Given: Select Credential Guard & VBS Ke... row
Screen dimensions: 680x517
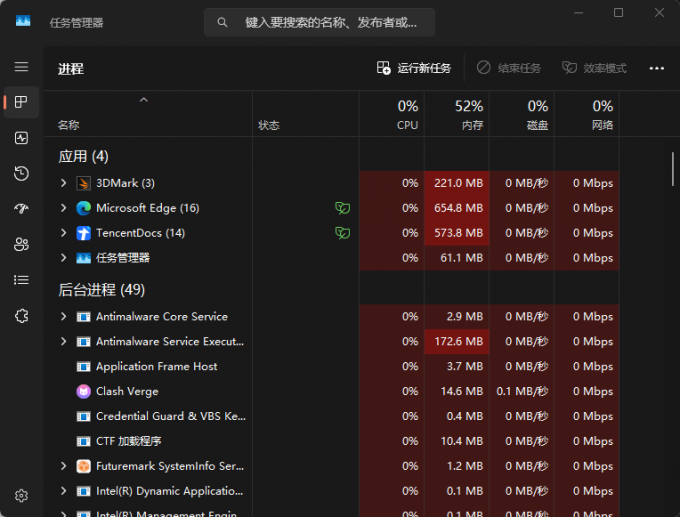Looking at the screenshot, I should 332,416.
